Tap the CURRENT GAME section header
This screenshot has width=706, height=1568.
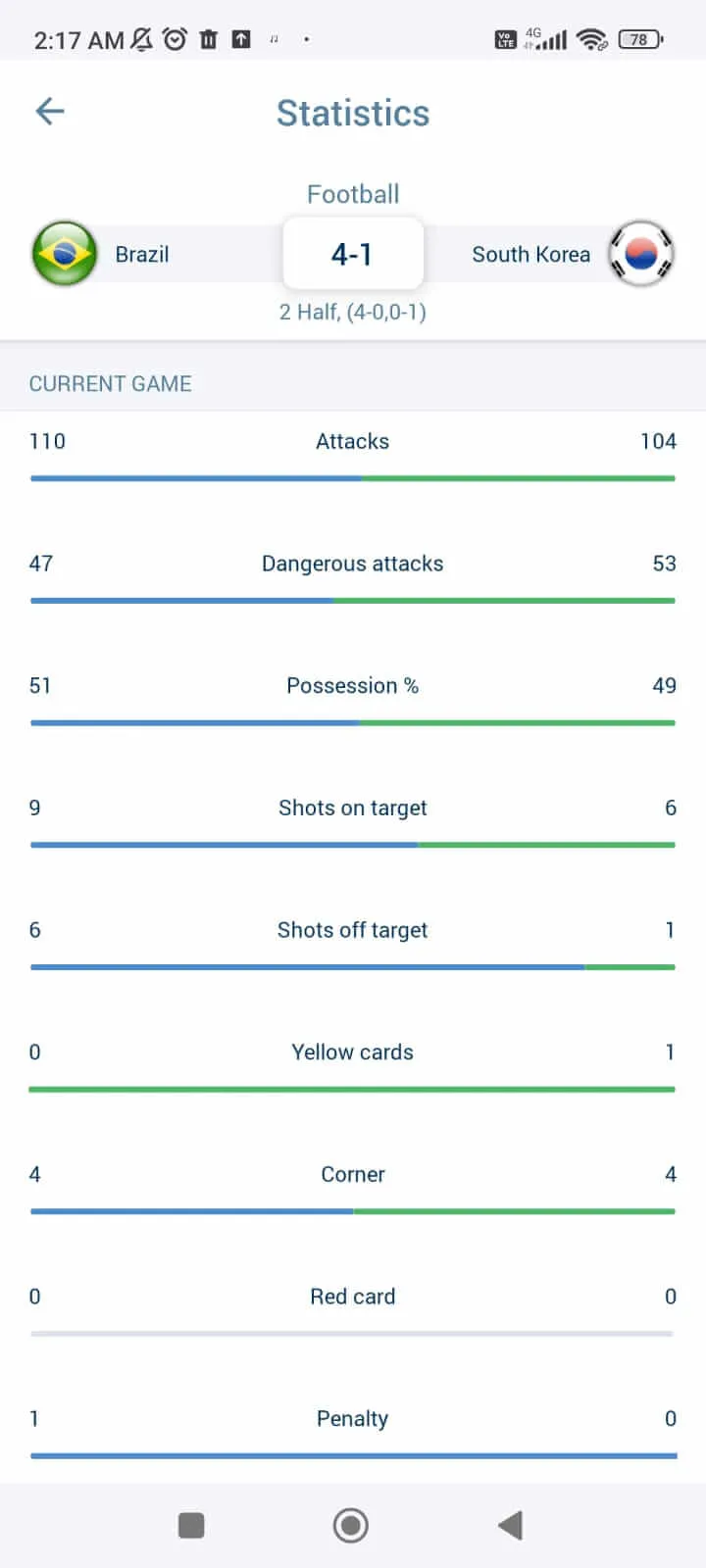pos(111,384)
